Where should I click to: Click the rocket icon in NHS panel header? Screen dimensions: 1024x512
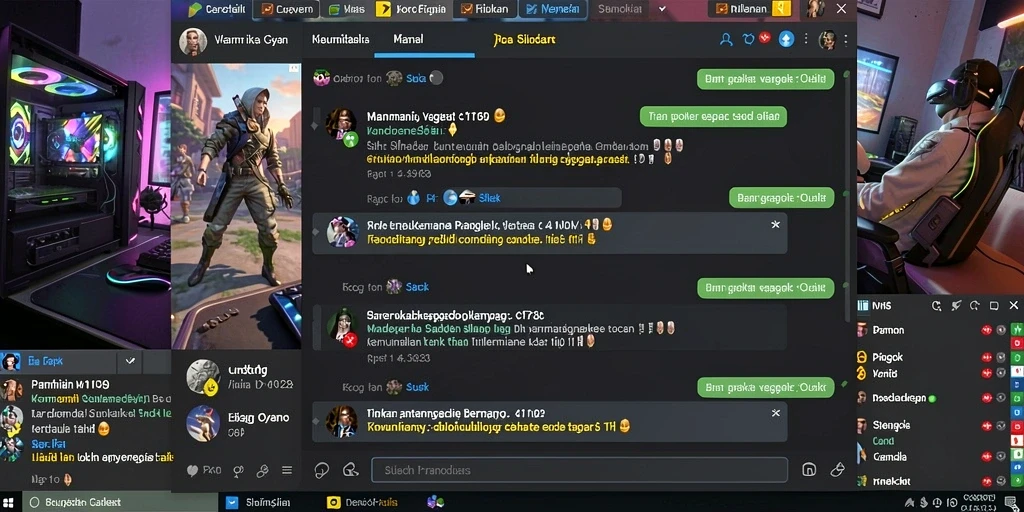(x=956, y=306)
